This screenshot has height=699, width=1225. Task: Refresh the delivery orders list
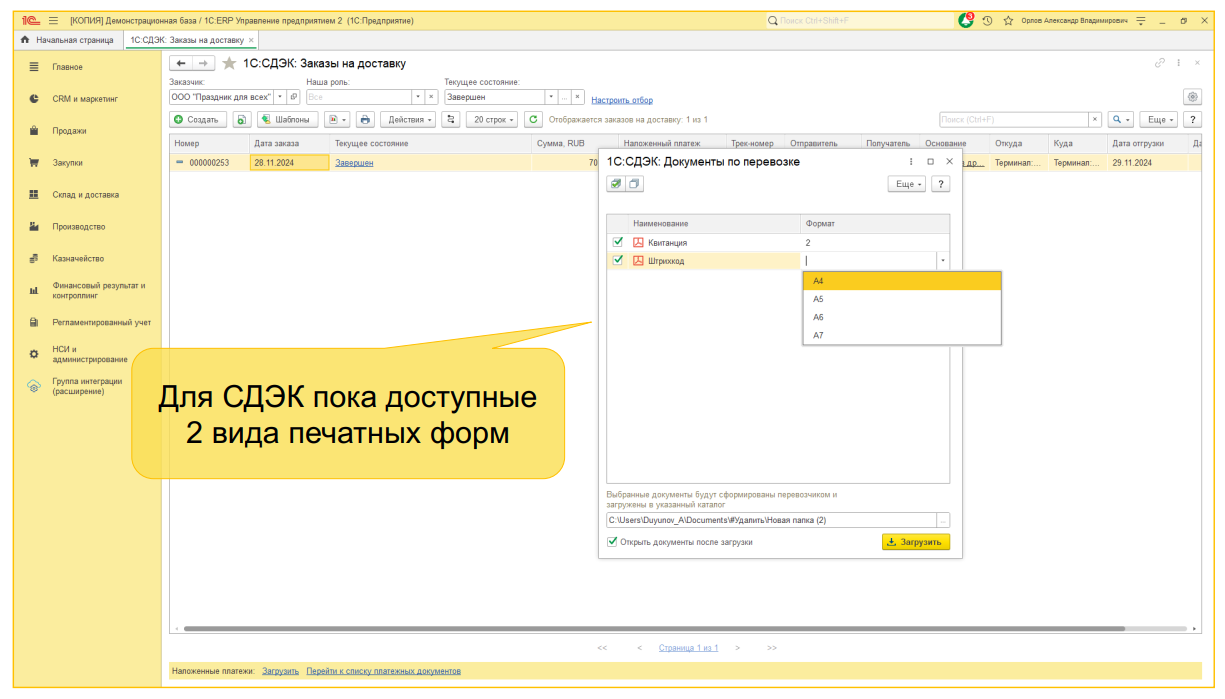[x=534, y=119]
